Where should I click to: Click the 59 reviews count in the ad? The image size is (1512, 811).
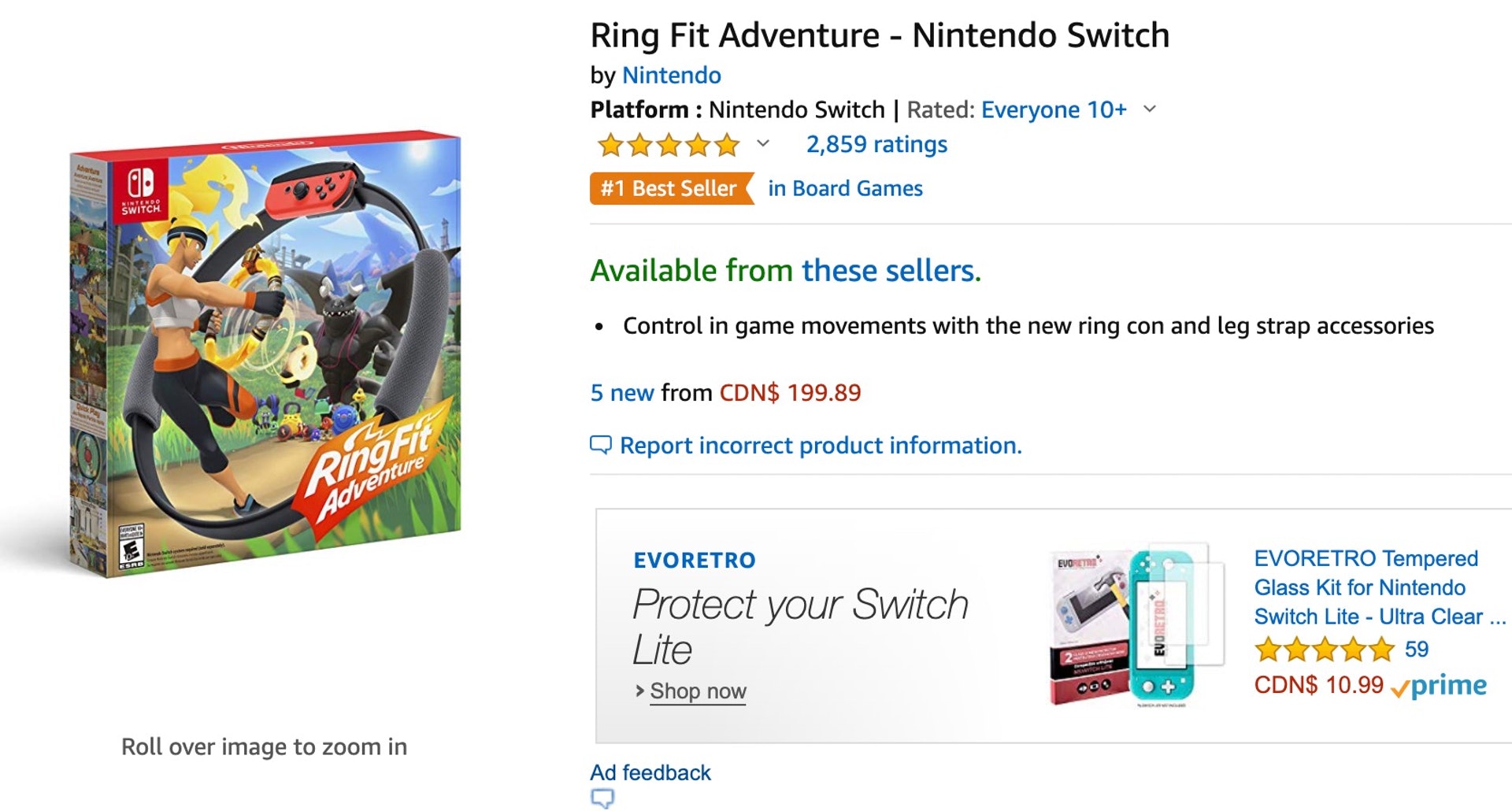[x=1416, y=650]
